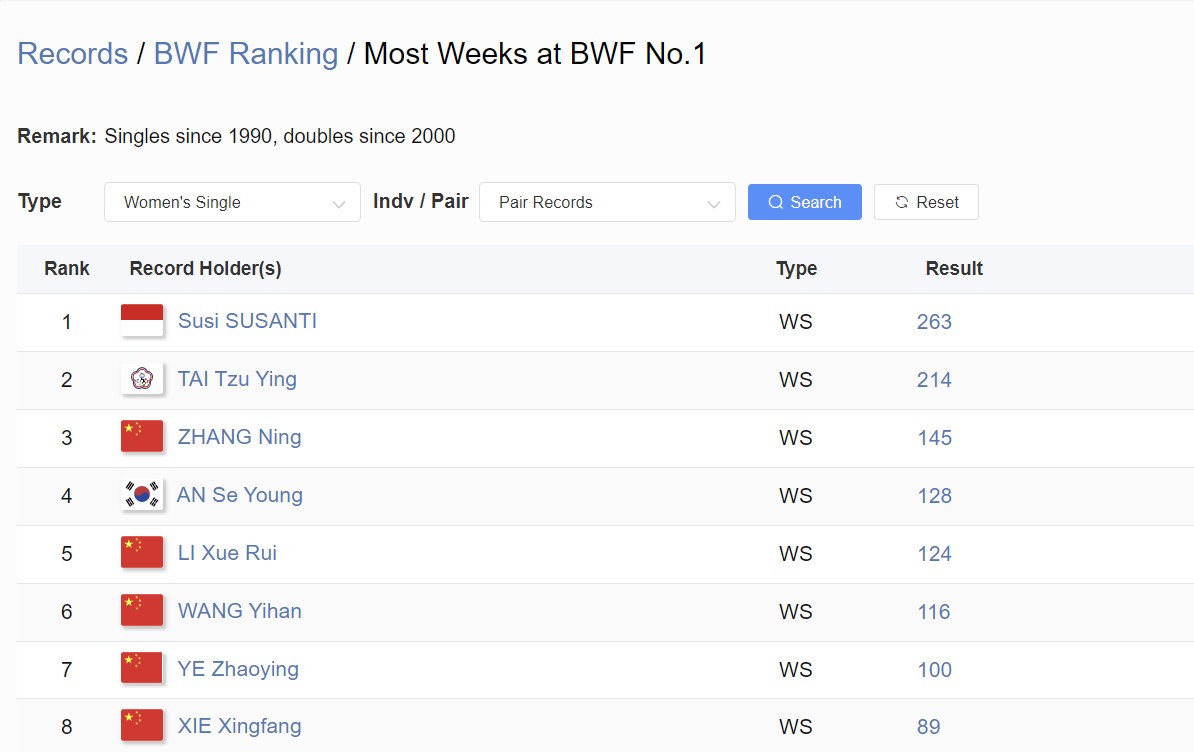This screenshot has height=752, width=1194.
Task: Navigate to the BWF Ranking breadcrumb
Action: click(246, 54)
